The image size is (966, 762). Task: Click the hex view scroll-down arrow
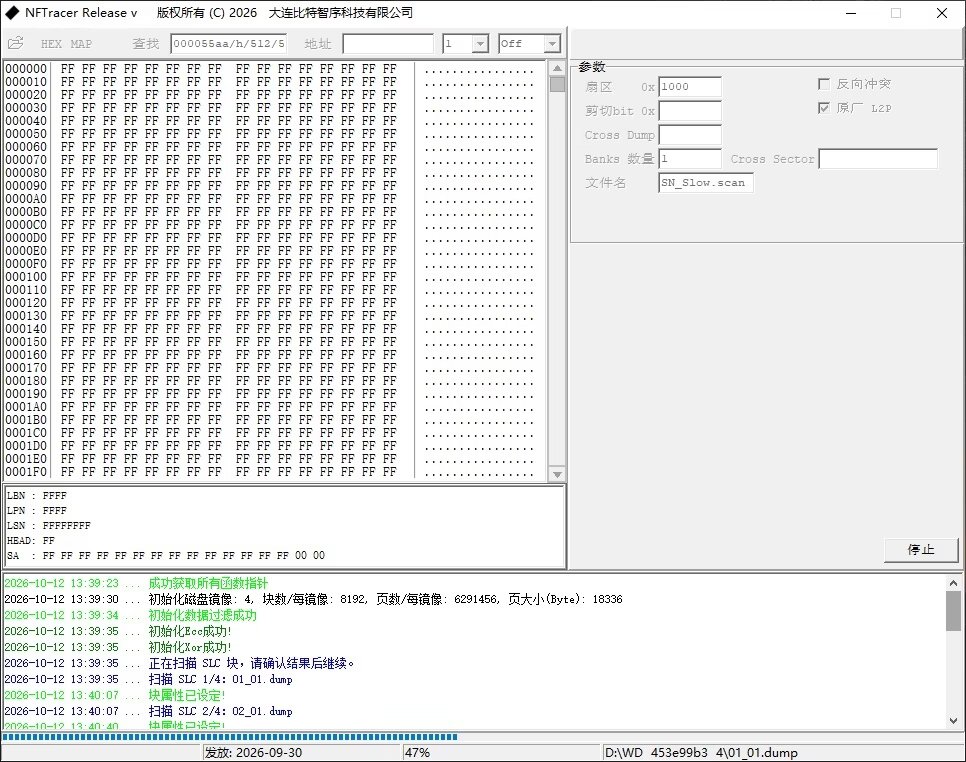click(x=557, y=474)
